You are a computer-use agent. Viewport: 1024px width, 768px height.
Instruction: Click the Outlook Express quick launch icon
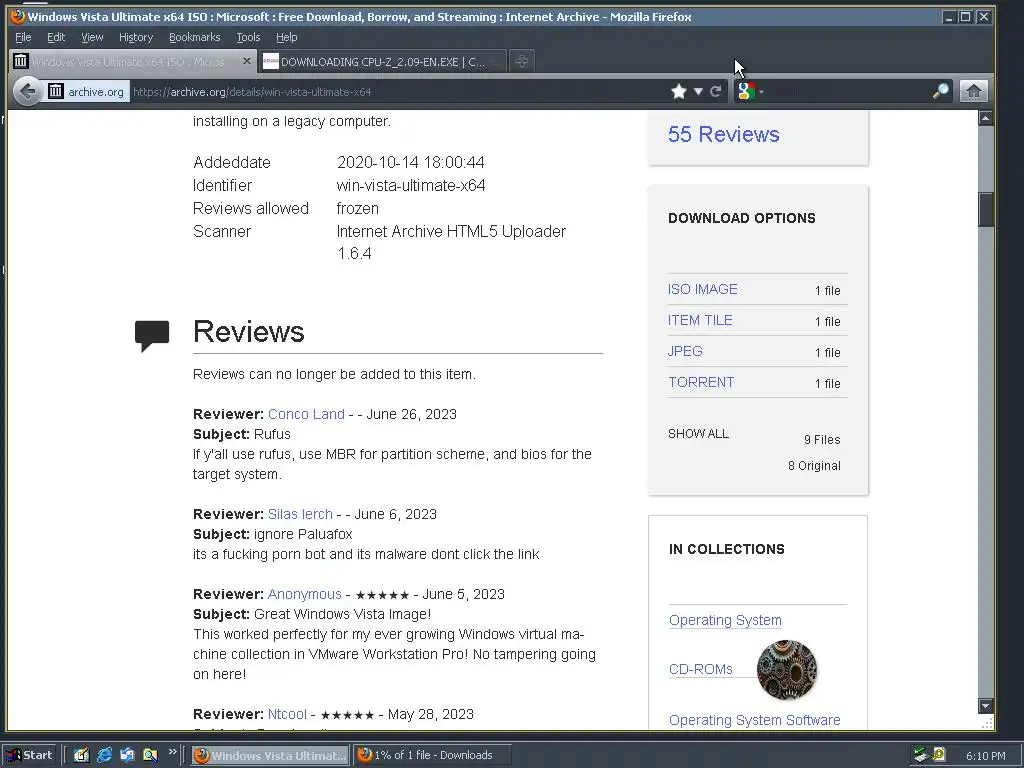point(127,755)
